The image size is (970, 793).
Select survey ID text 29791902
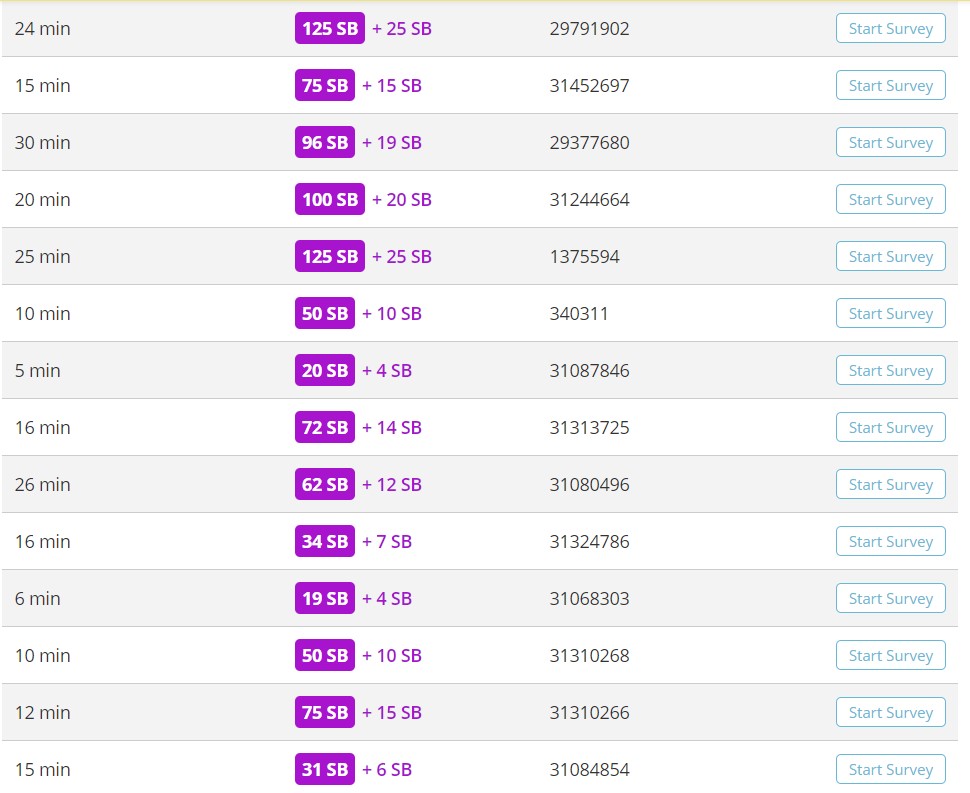click(x=590, y=28)
